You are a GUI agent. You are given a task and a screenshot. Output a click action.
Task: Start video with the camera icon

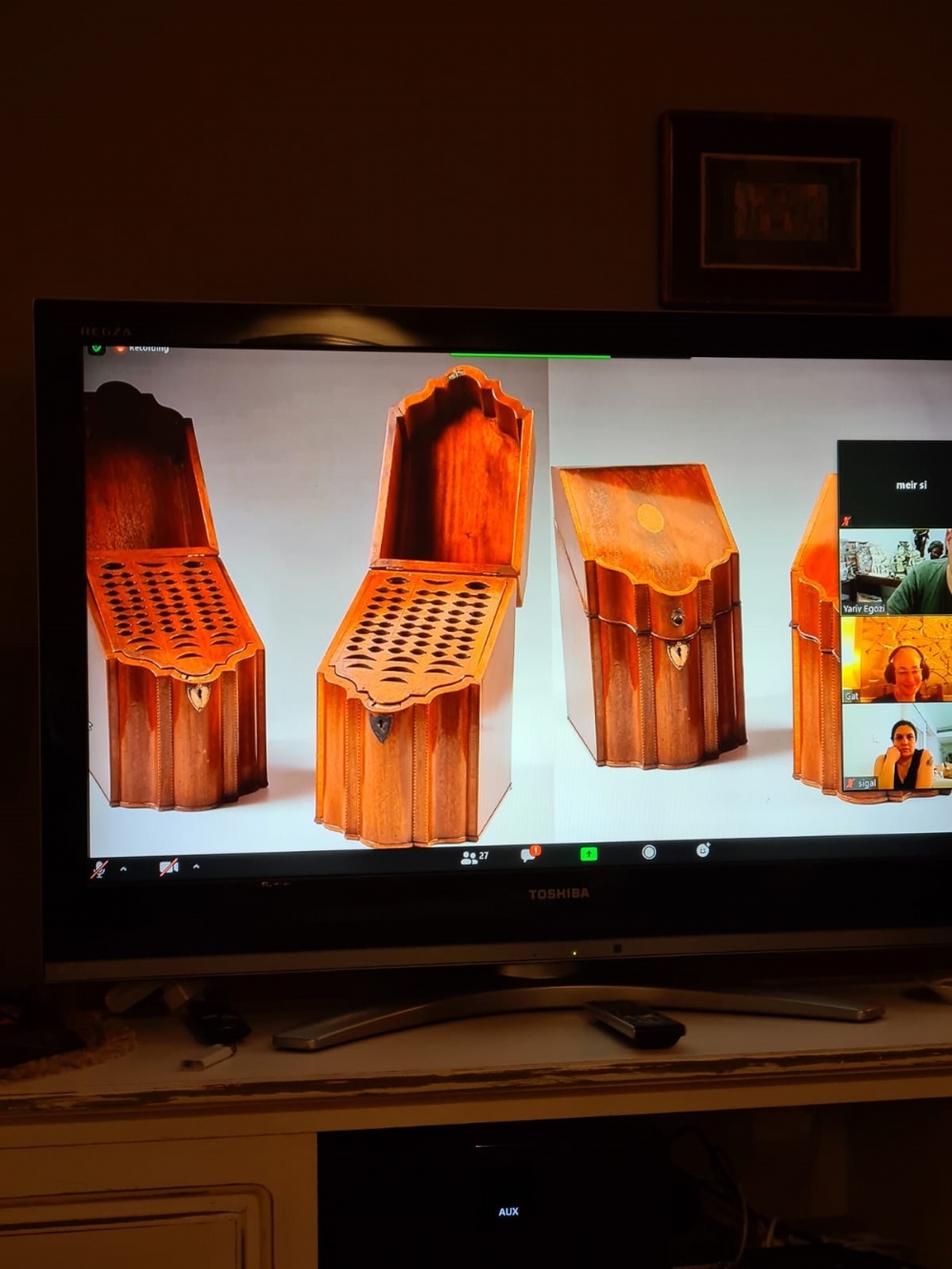169,867
